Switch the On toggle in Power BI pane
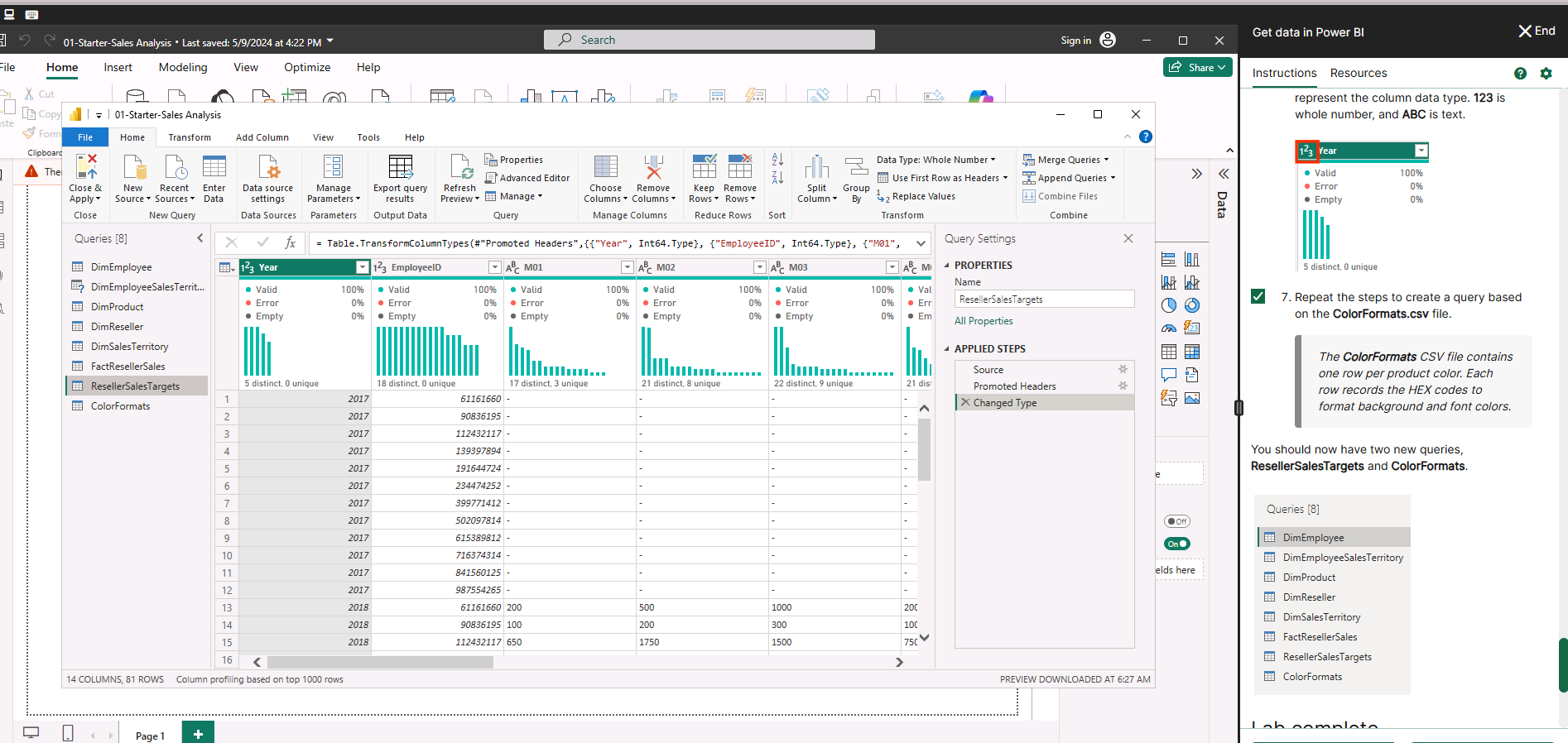 [x=1176, y=544]
